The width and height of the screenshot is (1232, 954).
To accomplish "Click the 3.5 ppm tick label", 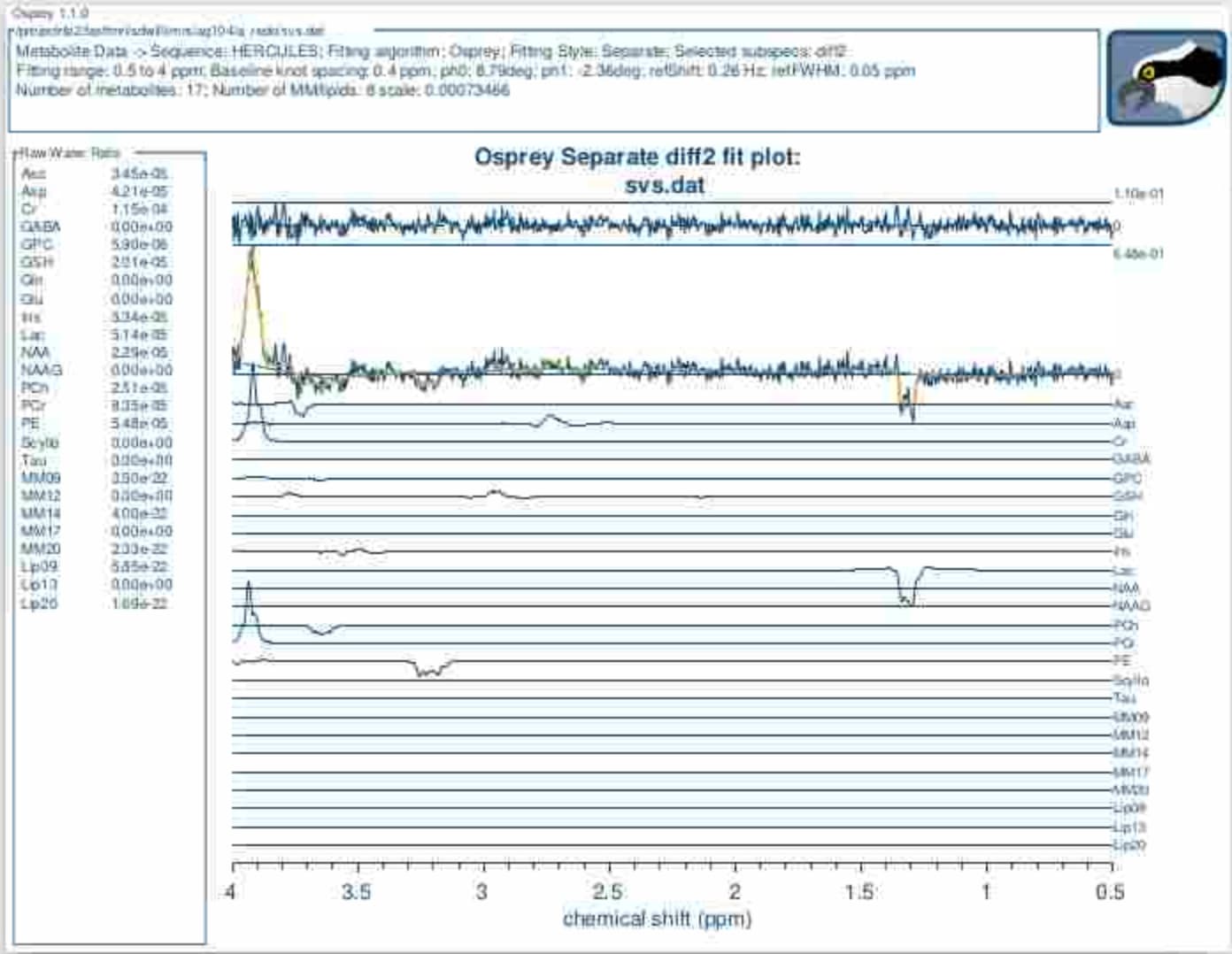I will (357, 892).
